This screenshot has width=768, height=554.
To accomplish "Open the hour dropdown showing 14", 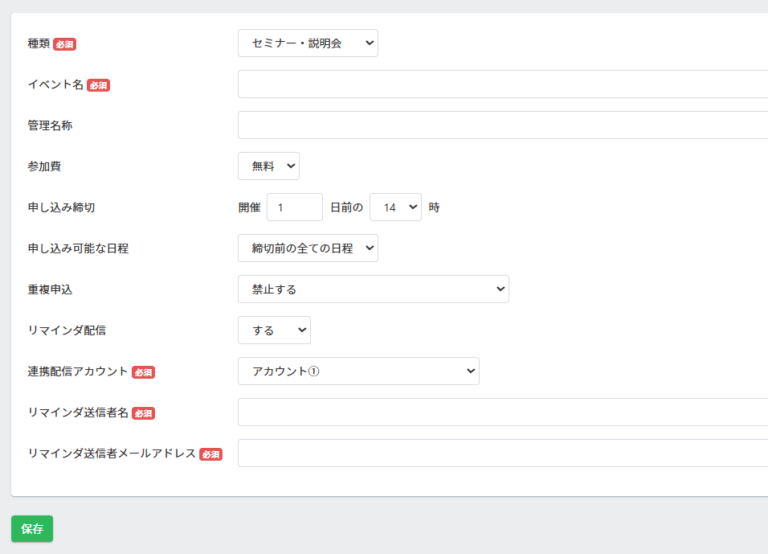I will click(395, 207).
